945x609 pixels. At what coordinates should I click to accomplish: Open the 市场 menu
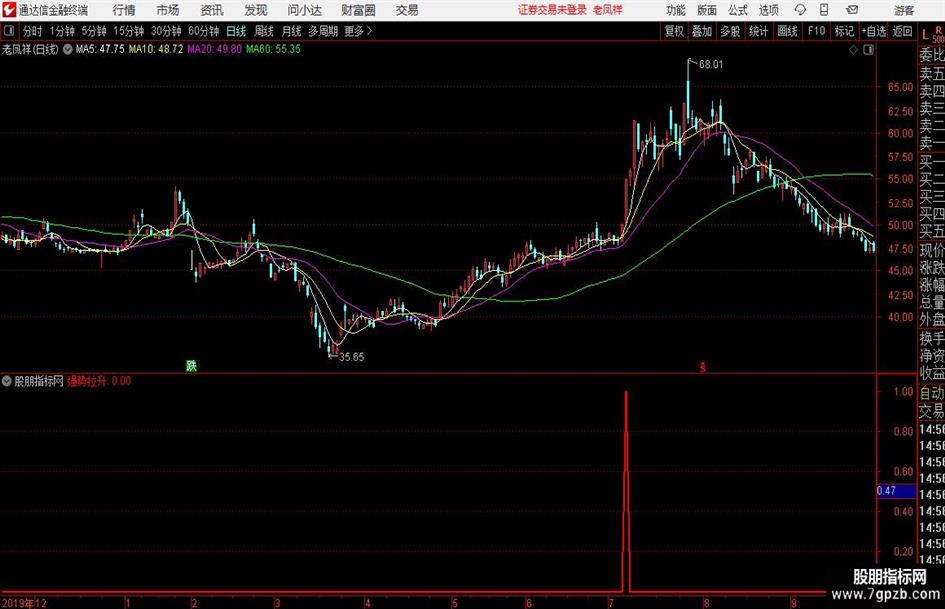tap(168, 10)
